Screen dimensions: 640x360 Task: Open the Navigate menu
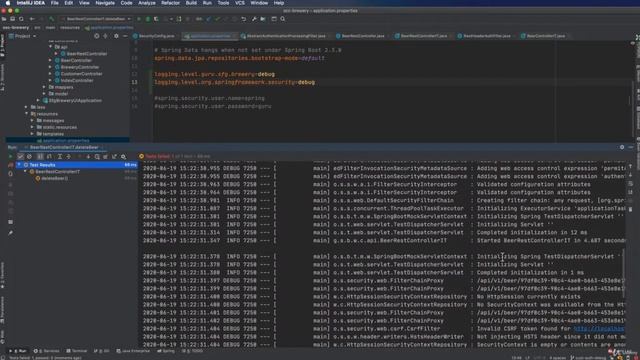coord(105,3)
